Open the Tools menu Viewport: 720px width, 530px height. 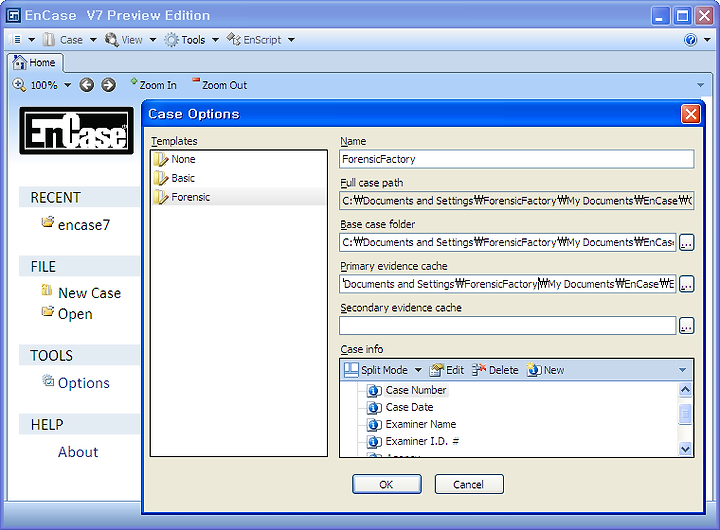(x=193, y=40)
